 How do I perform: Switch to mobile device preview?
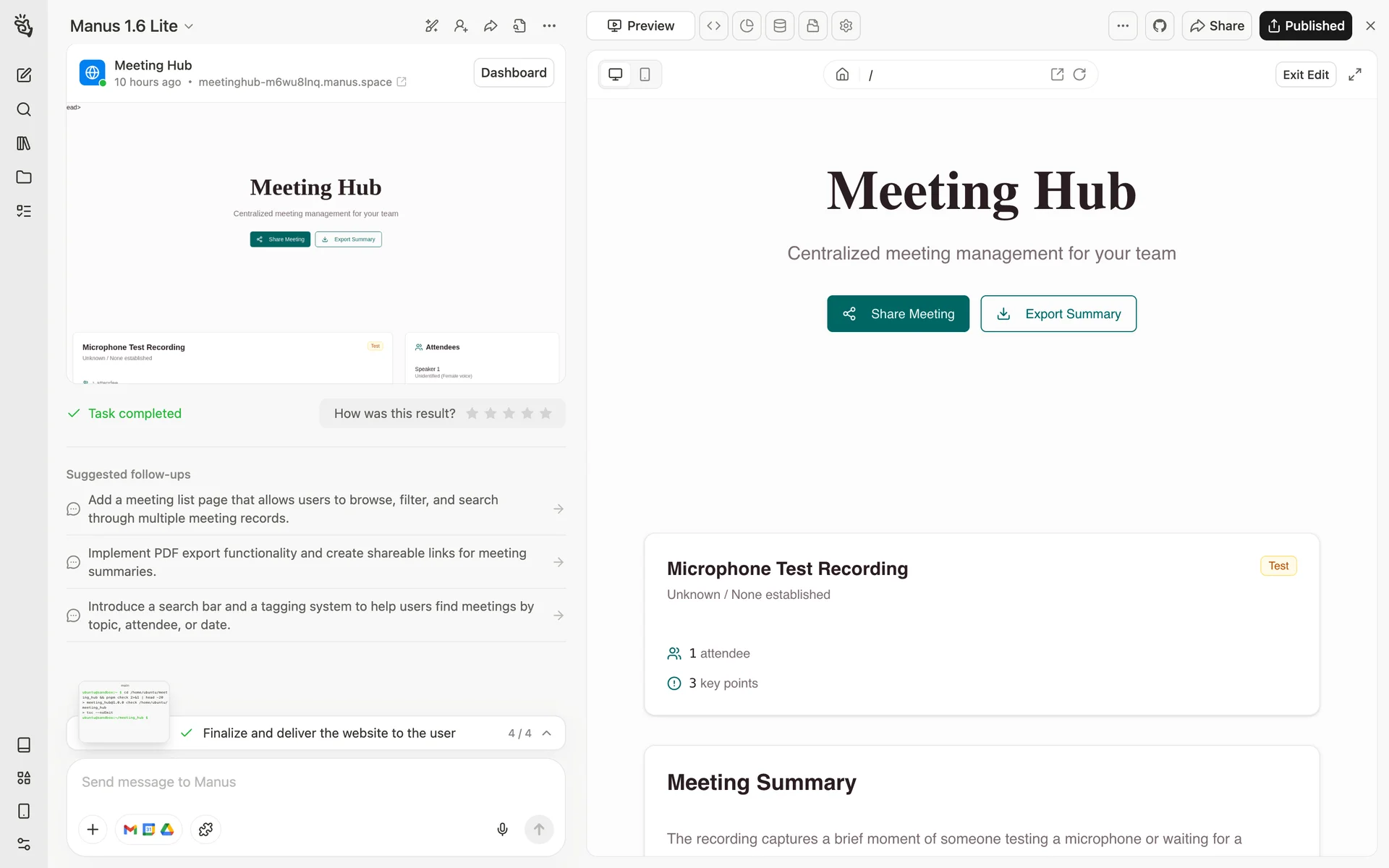coord(645,75)
